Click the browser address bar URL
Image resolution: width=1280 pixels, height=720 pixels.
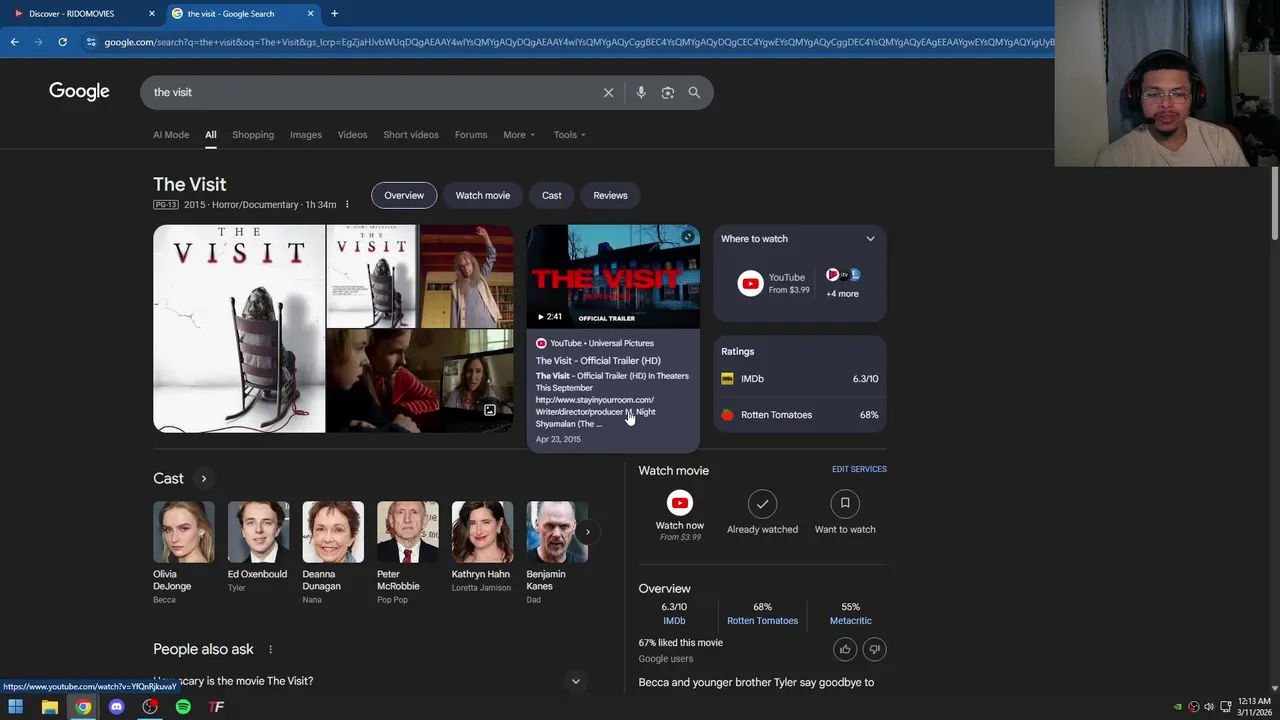point(580,42)
